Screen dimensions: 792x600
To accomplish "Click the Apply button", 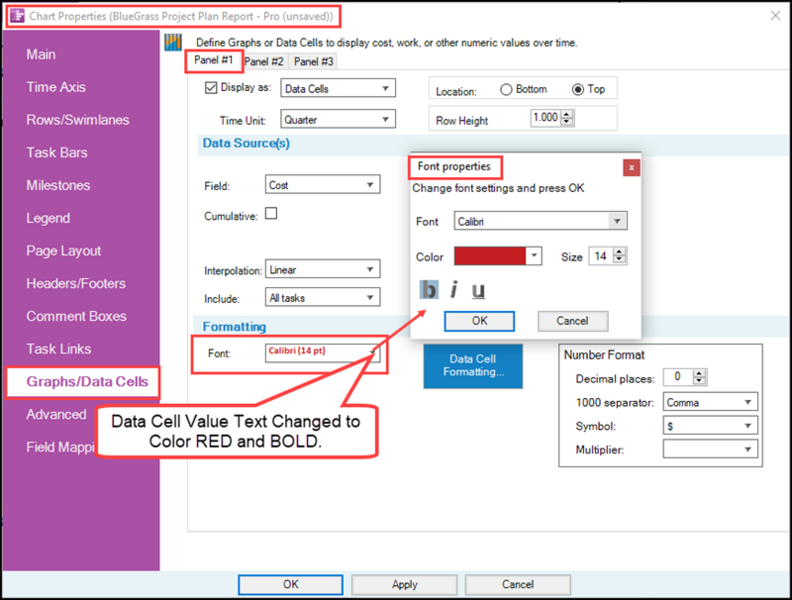I will pyautogui.click(x=405, y=584).
